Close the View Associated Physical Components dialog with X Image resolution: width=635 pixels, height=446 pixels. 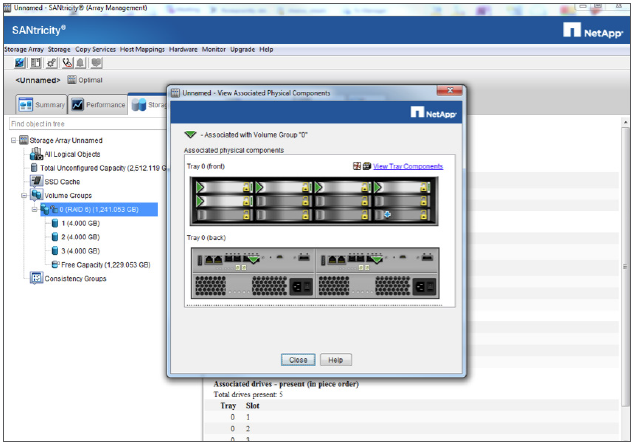coord(450,91)
